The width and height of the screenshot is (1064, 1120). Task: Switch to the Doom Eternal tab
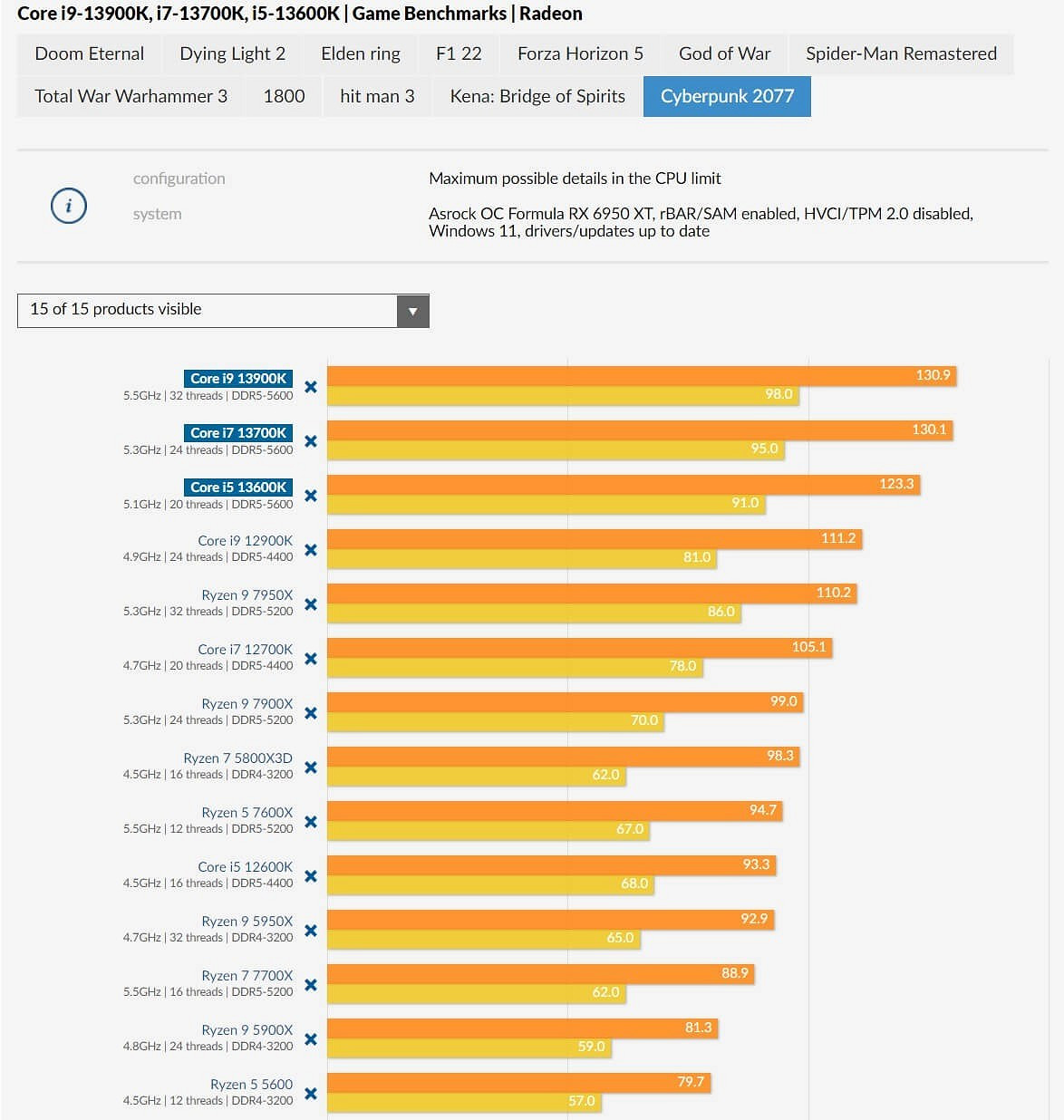89,54
